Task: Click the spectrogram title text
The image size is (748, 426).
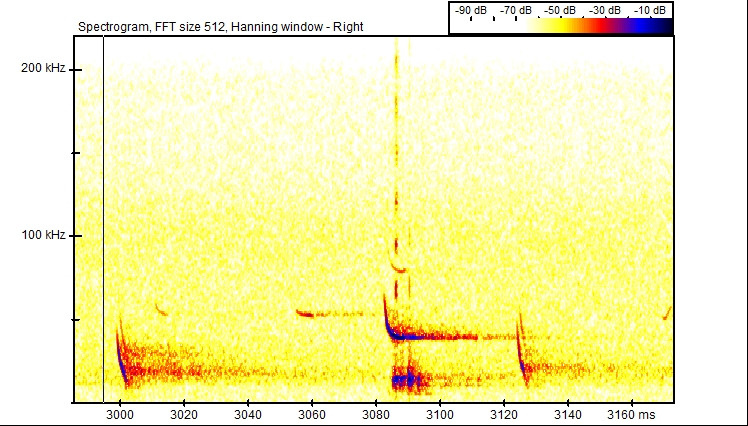Action: pos(220,25)
